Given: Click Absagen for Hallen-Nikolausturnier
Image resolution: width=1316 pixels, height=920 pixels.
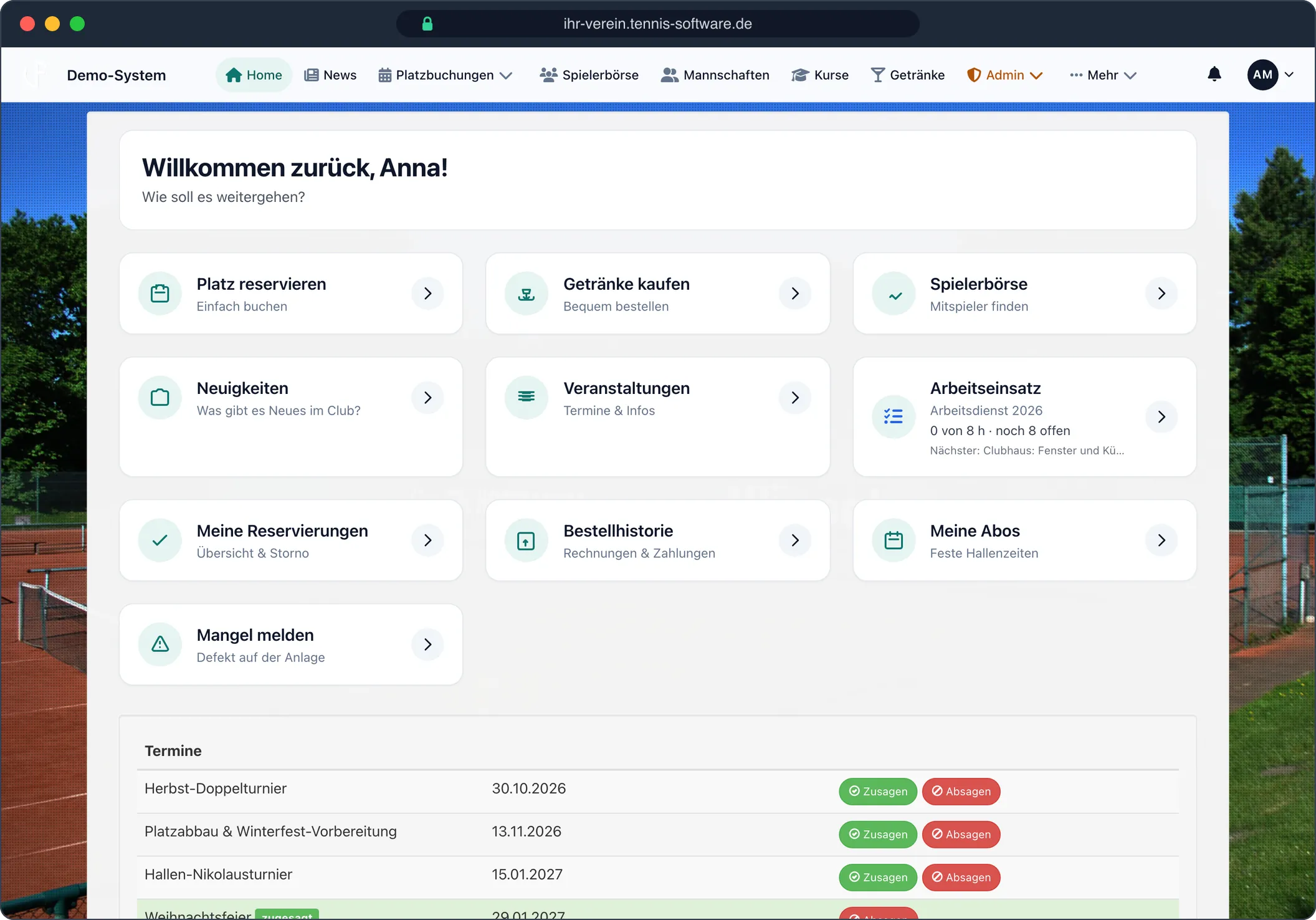Looking at the screenshot, I should (961, 878).
